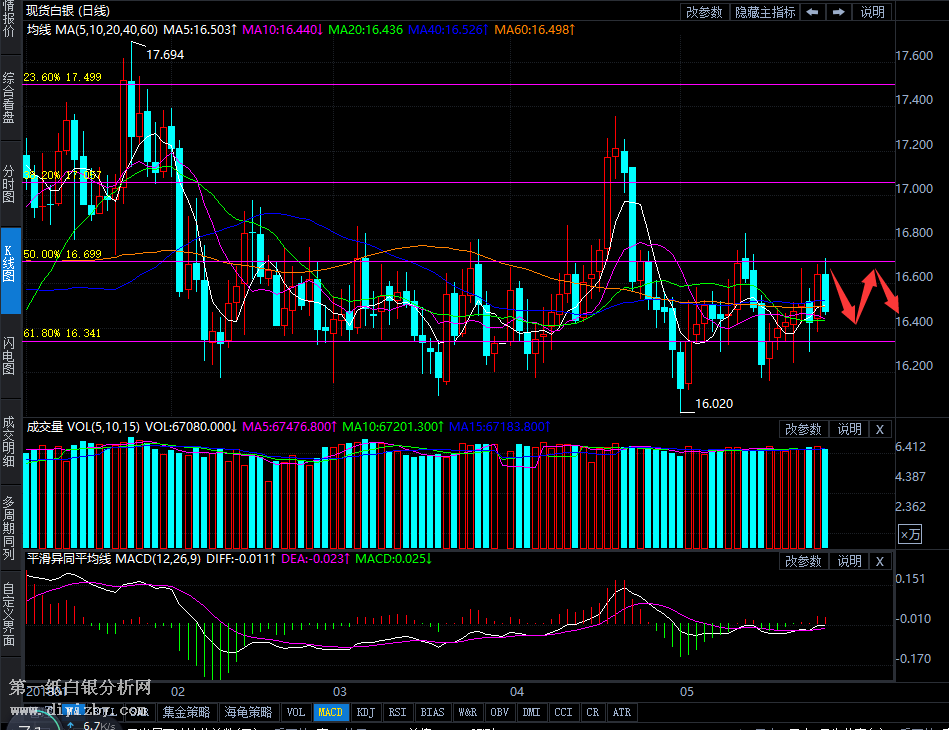This screenshot has height=730, width=949.
Task: Click the left arrow button for previous indicator
Action: coord(813,12)
